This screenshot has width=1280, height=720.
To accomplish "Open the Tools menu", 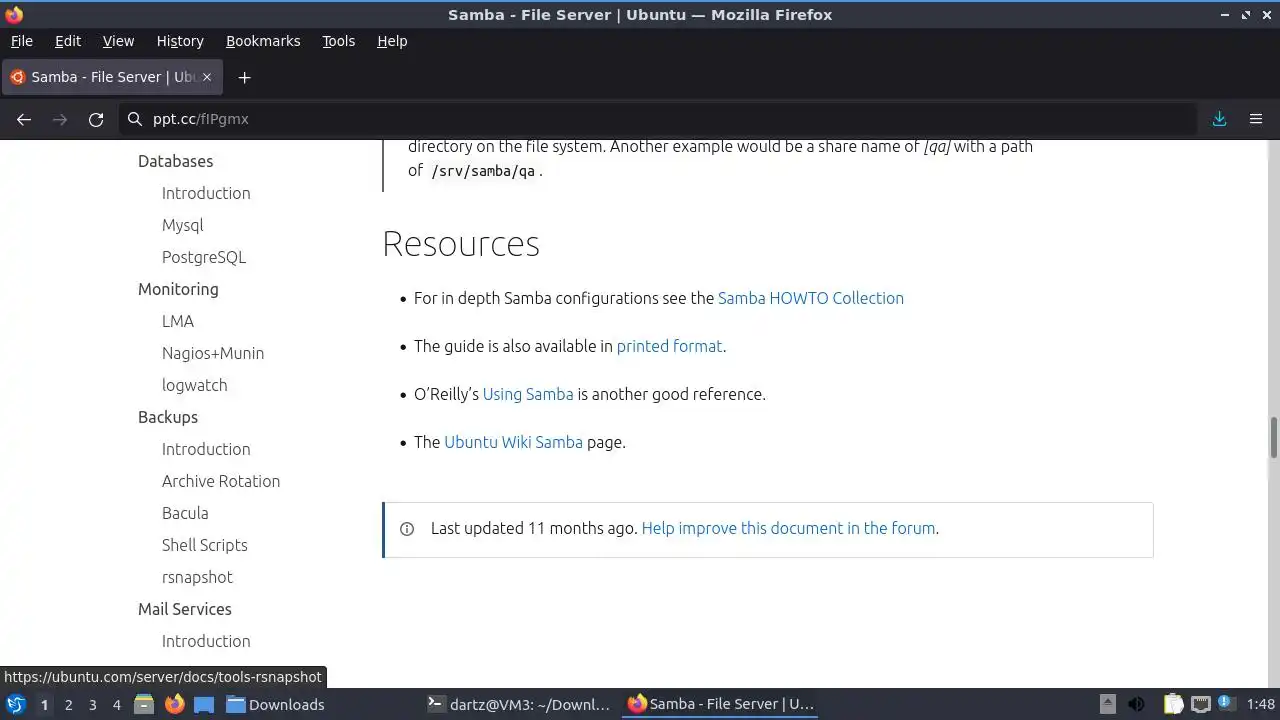I will pyautogui.click(x=339, y=41).
